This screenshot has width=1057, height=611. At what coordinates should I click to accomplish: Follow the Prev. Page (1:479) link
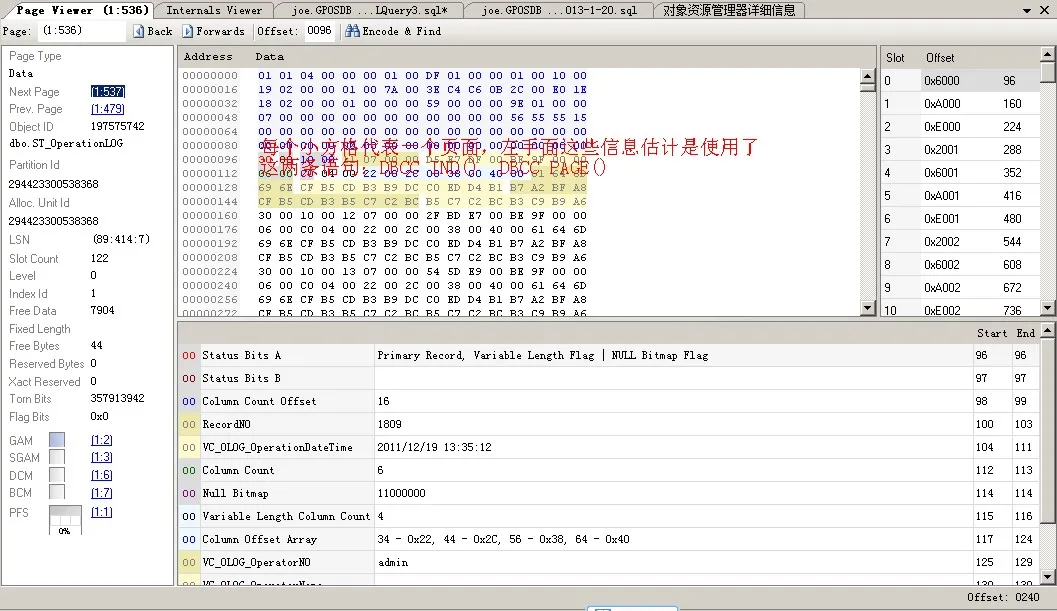(107, 109)
